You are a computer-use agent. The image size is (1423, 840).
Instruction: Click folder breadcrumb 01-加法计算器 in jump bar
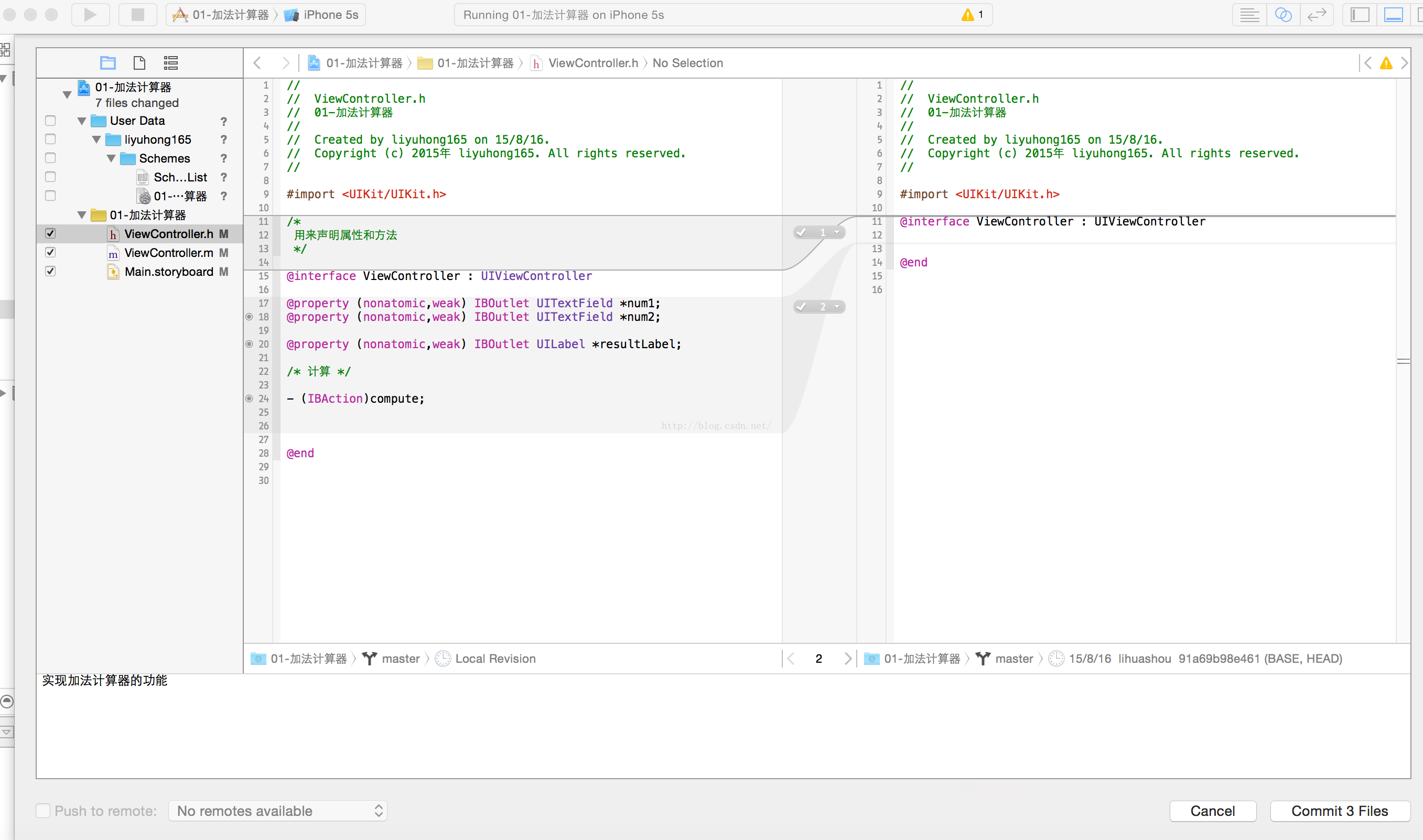click(x=465, y=63)
